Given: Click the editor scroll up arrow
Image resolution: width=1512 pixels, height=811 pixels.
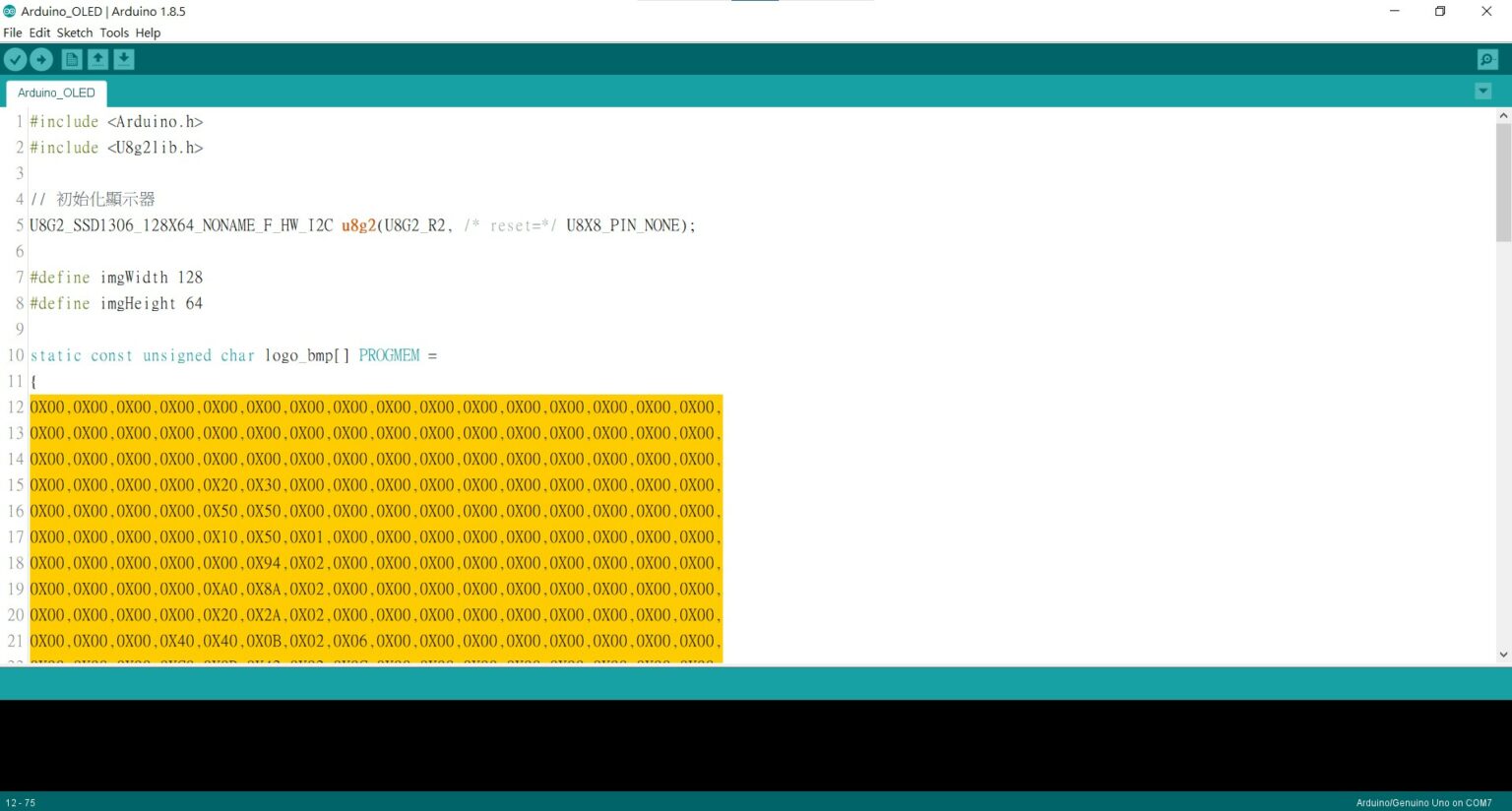Looking at the screenshot, I should (1503, 116).
